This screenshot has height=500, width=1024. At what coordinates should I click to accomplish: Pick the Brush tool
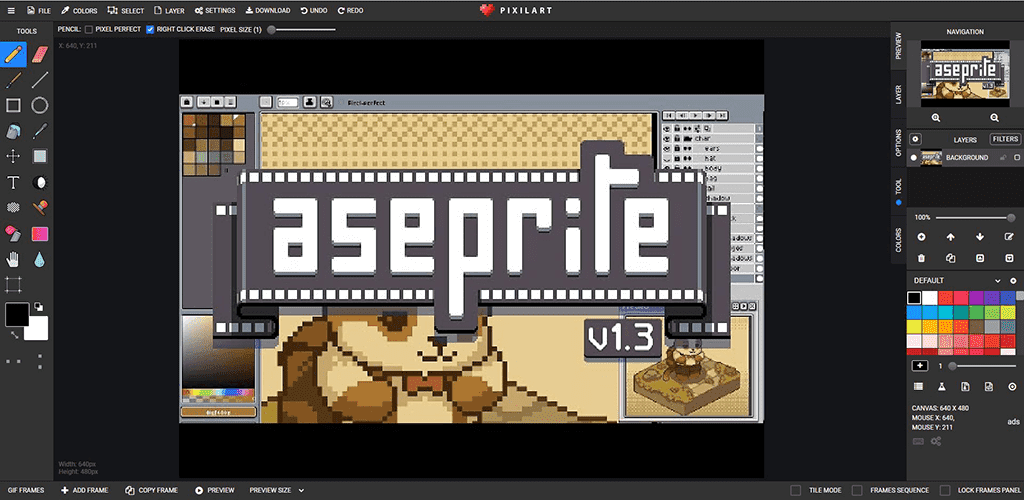coord(13,80)
